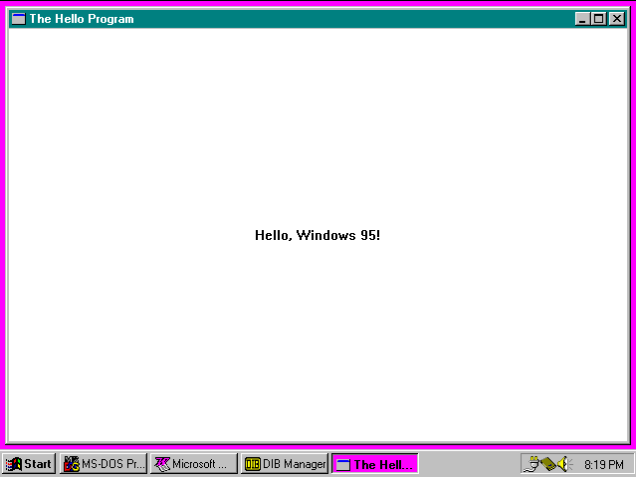
Task: Activate the DIB Manager taskbar button
Action: [x=284, y=464]
